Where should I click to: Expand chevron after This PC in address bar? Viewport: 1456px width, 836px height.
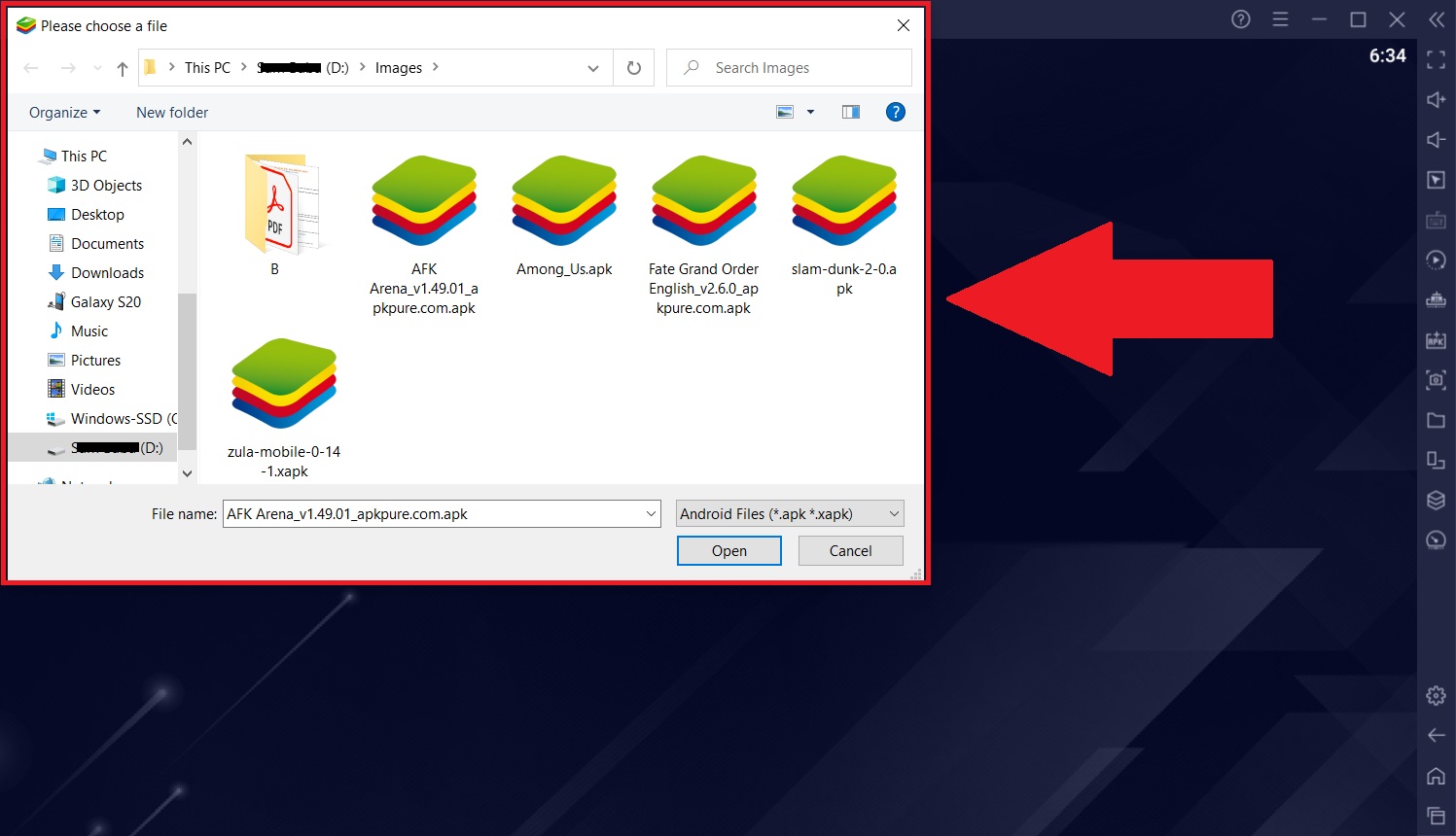coord(244,67)
